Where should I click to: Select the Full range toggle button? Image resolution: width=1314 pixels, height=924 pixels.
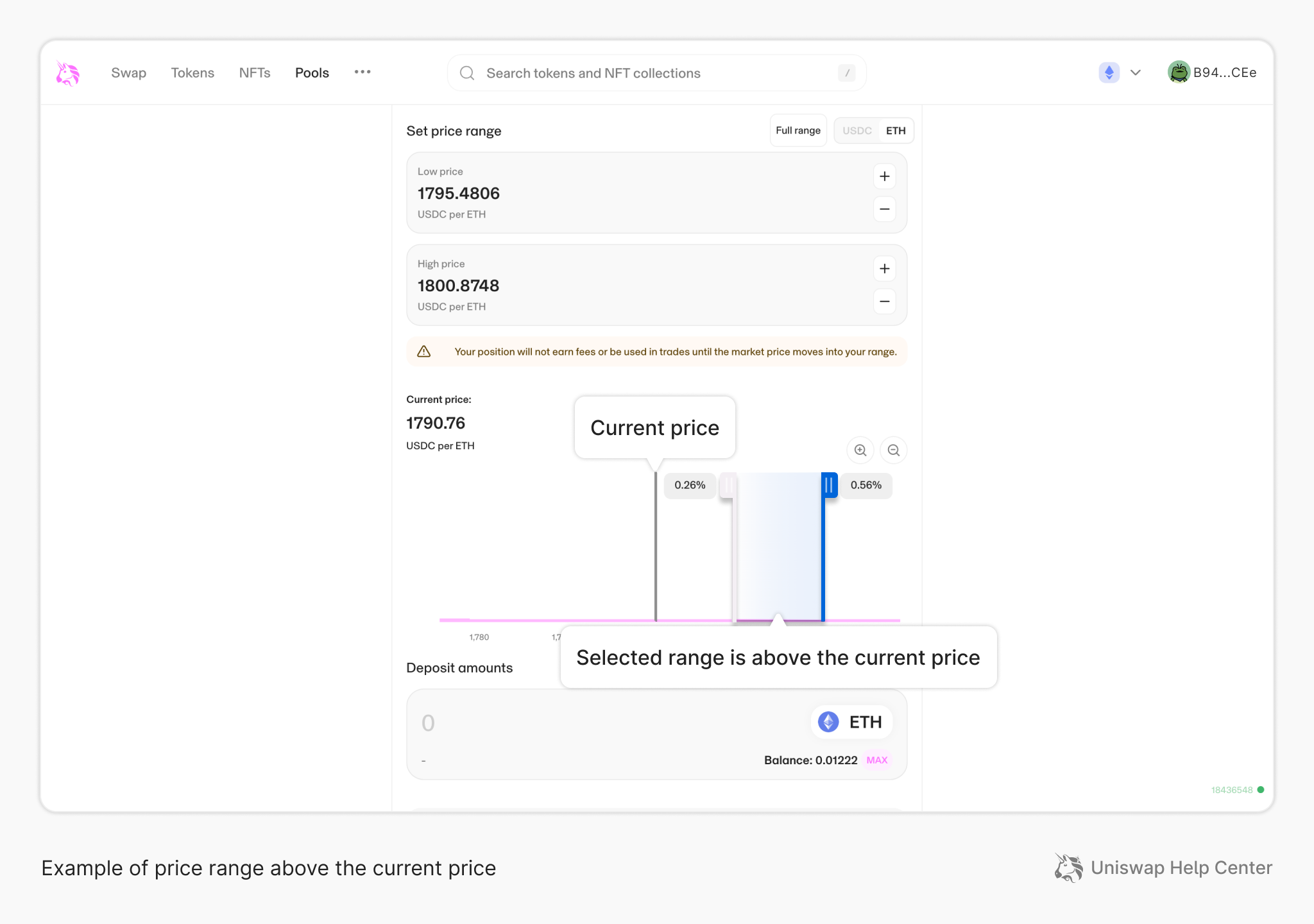(x=798, y=131)
